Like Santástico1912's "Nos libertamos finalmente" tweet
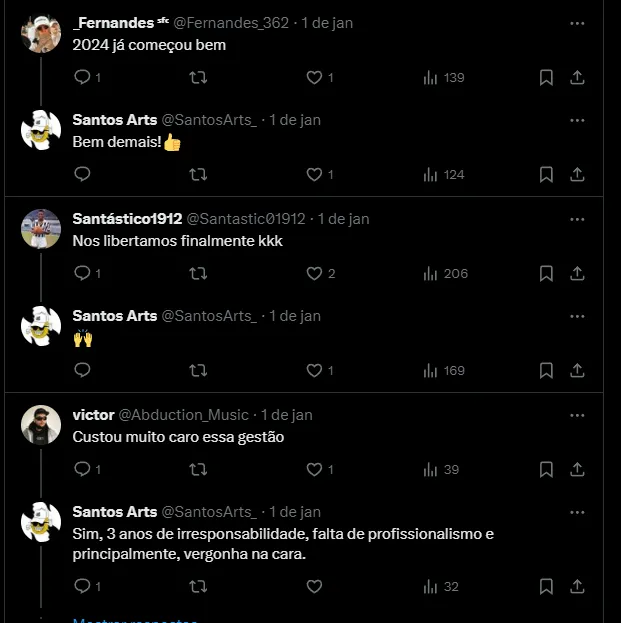This screenshot has height=623, width=621. point(314,273)
